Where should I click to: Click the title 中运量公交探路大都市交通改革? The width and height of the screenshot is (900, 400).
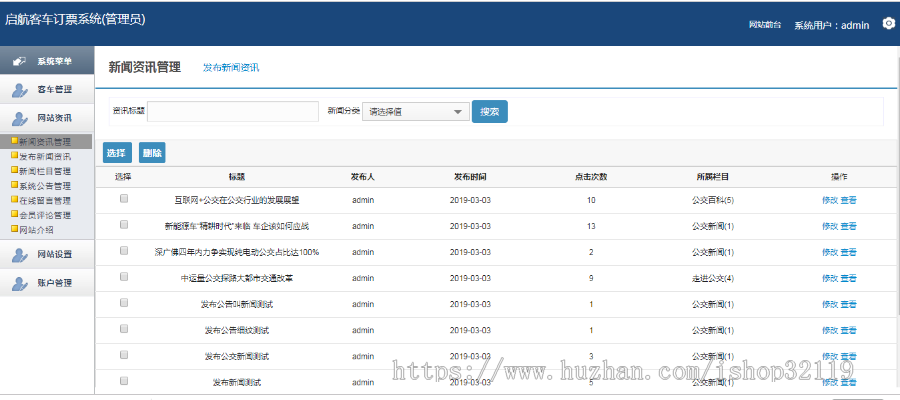pos(237,278)
